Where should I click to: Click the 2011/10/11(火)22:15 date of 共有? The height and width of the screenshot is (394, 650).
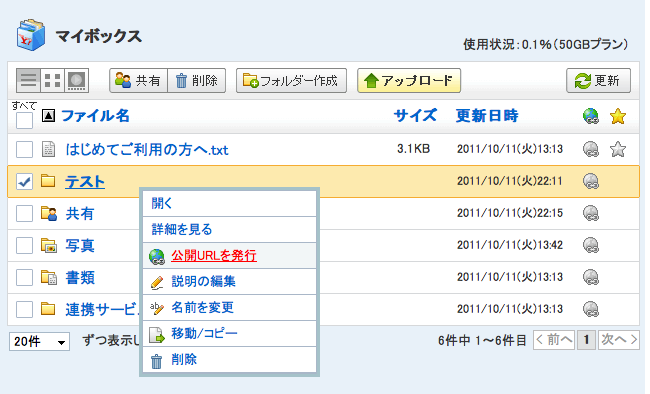pos(510,213)
